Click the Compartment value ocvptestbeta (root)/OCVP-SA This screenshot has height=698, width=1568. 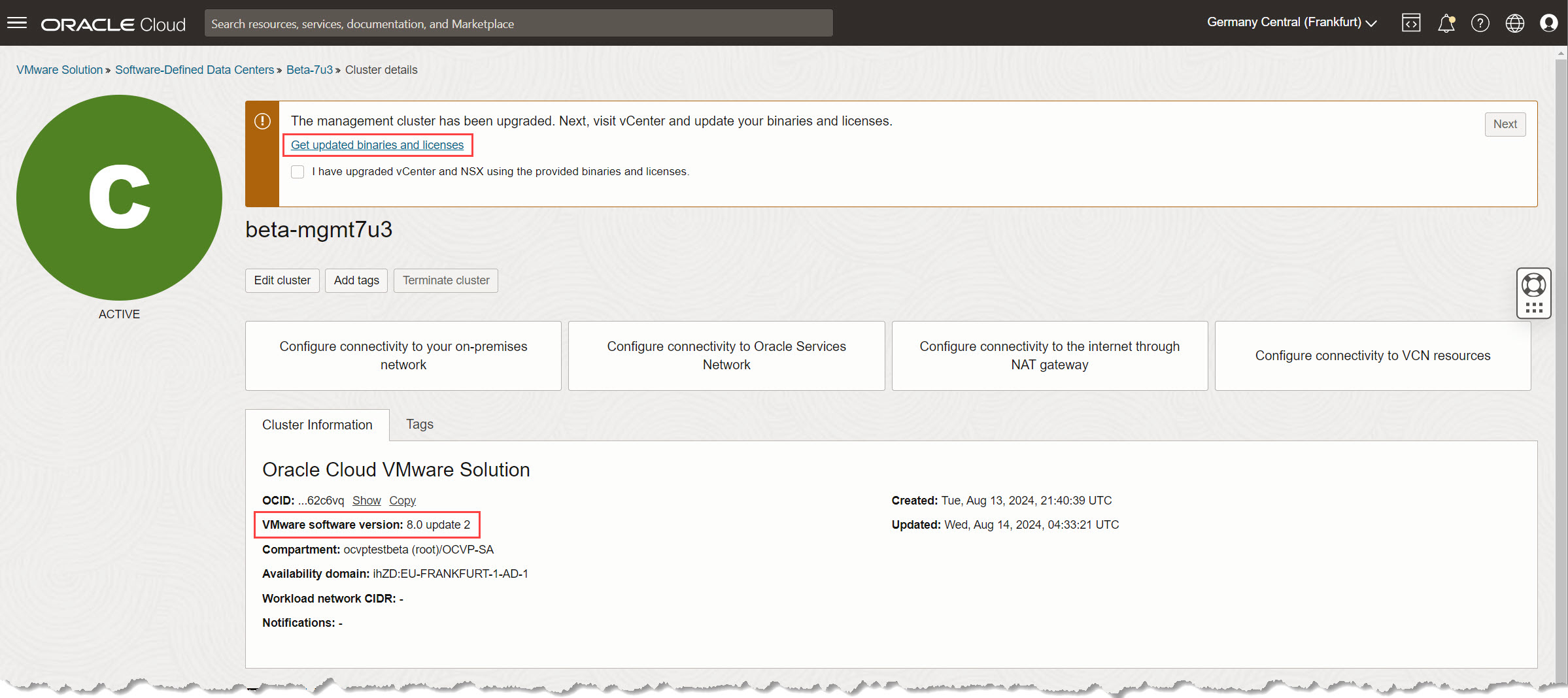point(418,550)
